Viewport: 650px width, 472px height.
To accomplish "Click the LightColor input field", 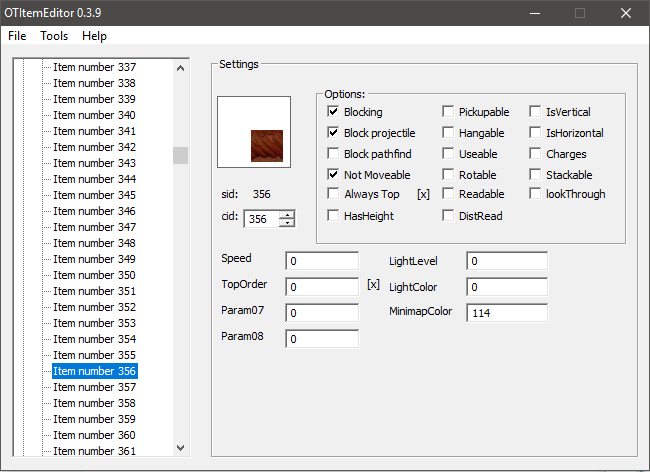I will [x=507, y=287].
